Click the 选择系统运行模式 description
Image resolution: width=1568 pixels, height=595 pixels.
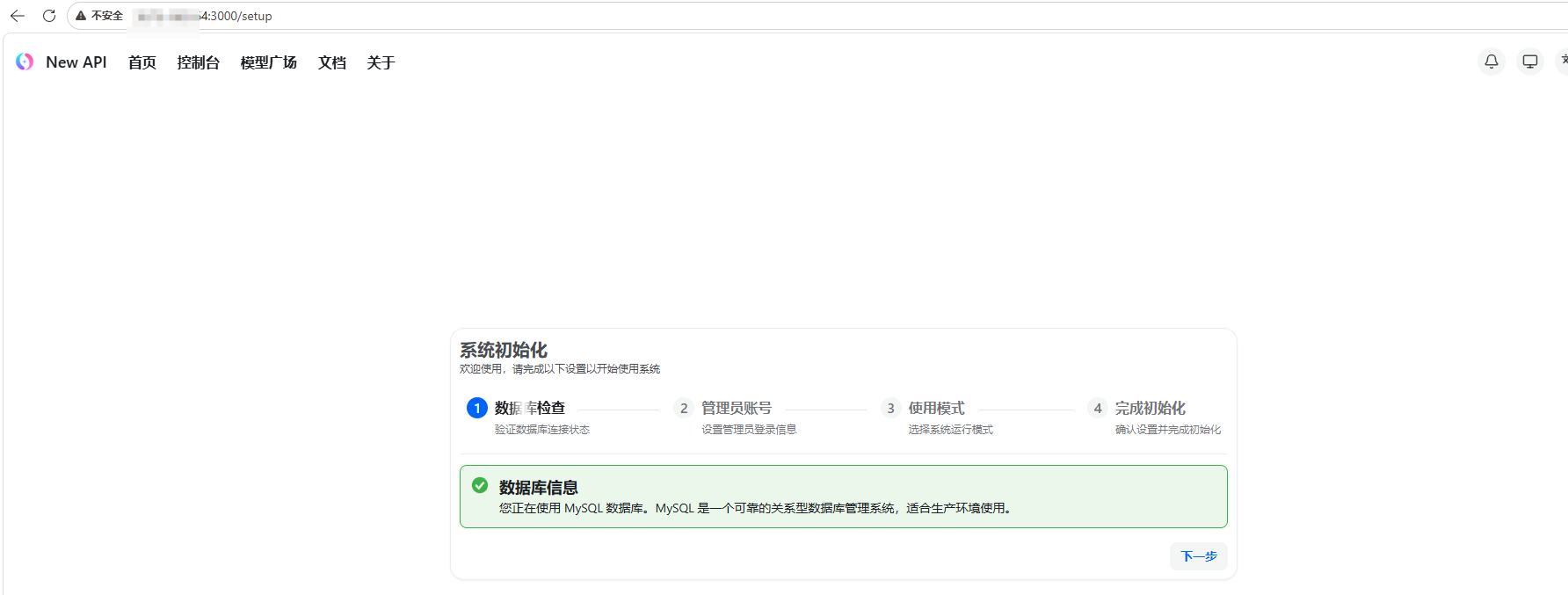point(951,430)
